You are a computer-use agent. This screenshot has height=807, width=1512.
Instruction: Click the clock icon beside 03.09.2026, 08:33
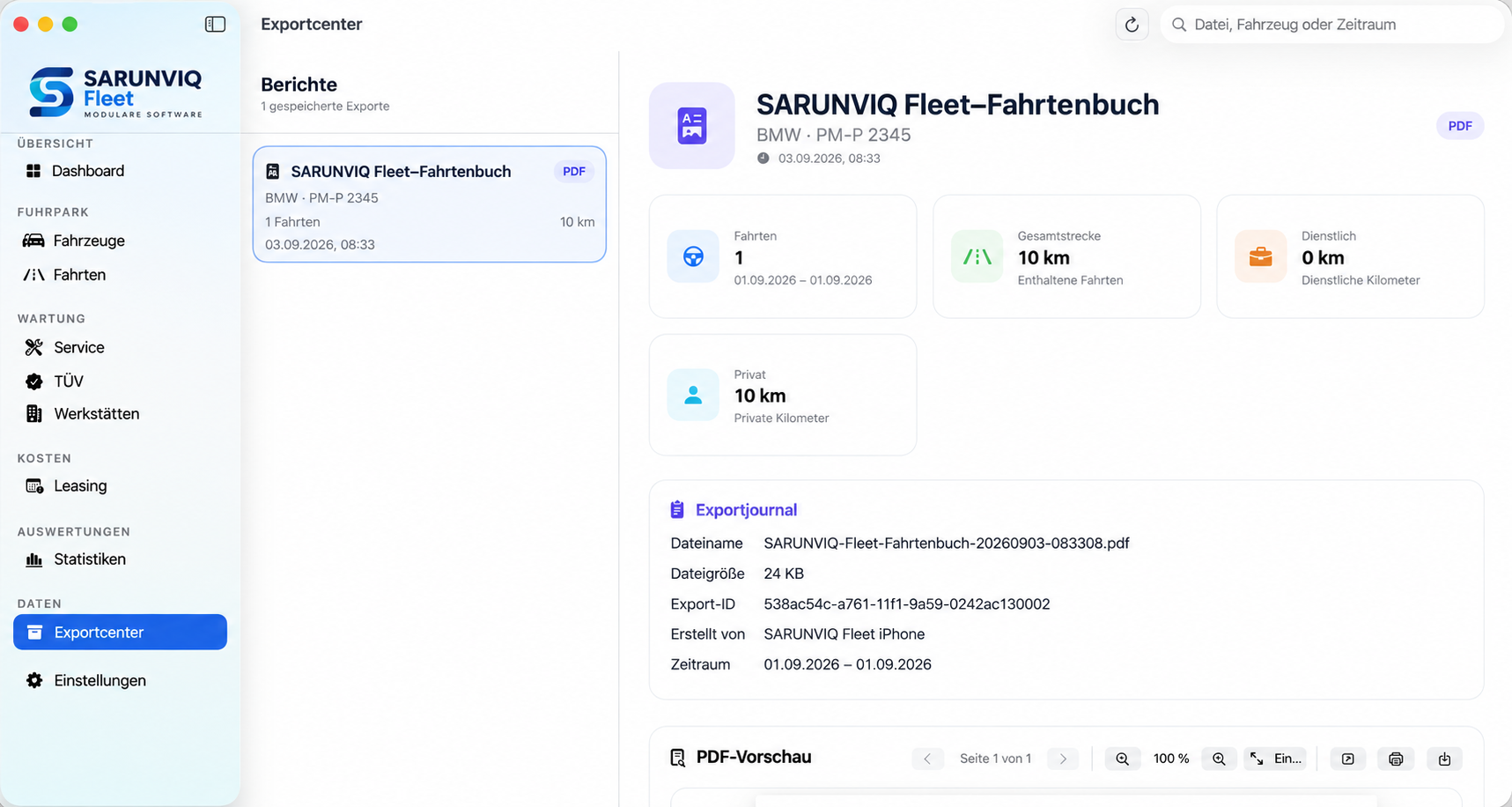[763, 159]
